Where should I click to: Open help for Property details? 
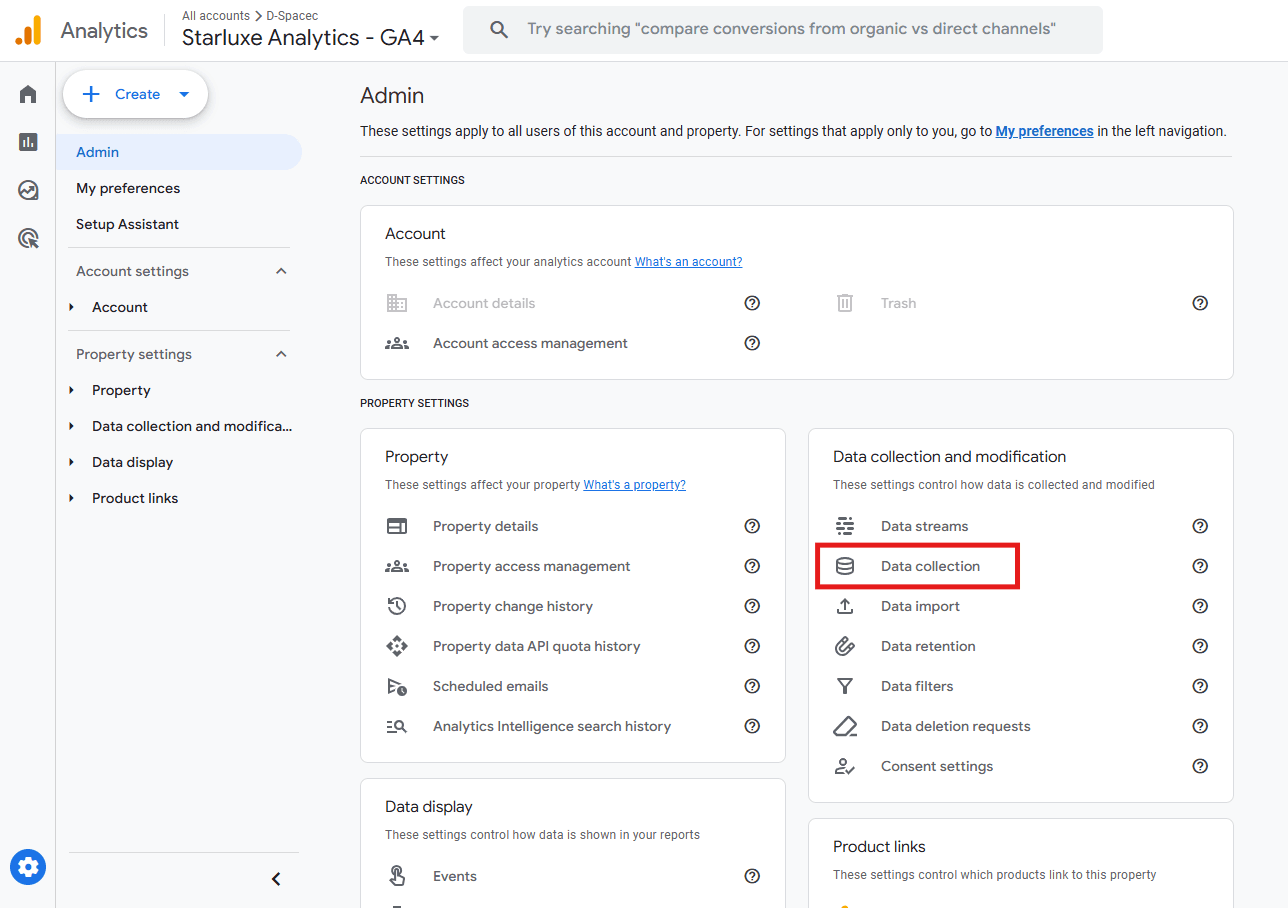coord(752,526)
